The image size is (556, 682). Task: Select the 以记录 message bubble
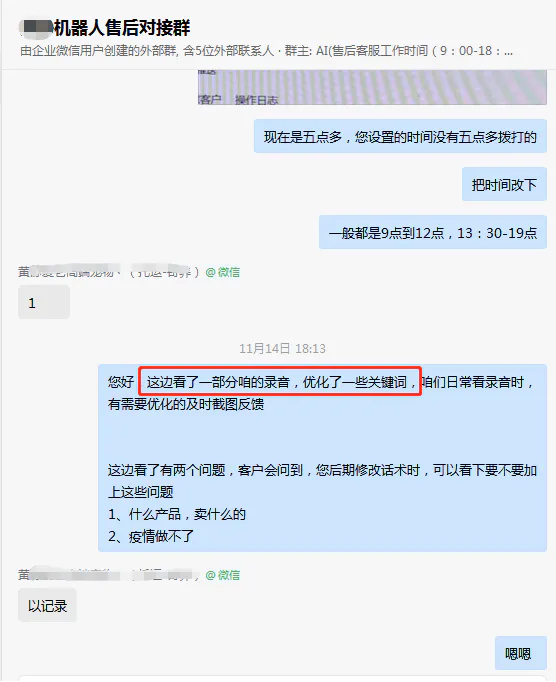point(47,605)
